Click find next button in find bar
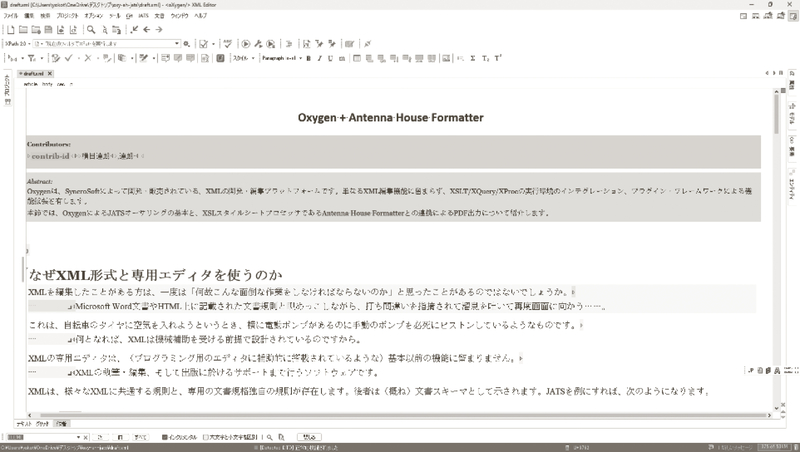 click(x=101, y=437)
